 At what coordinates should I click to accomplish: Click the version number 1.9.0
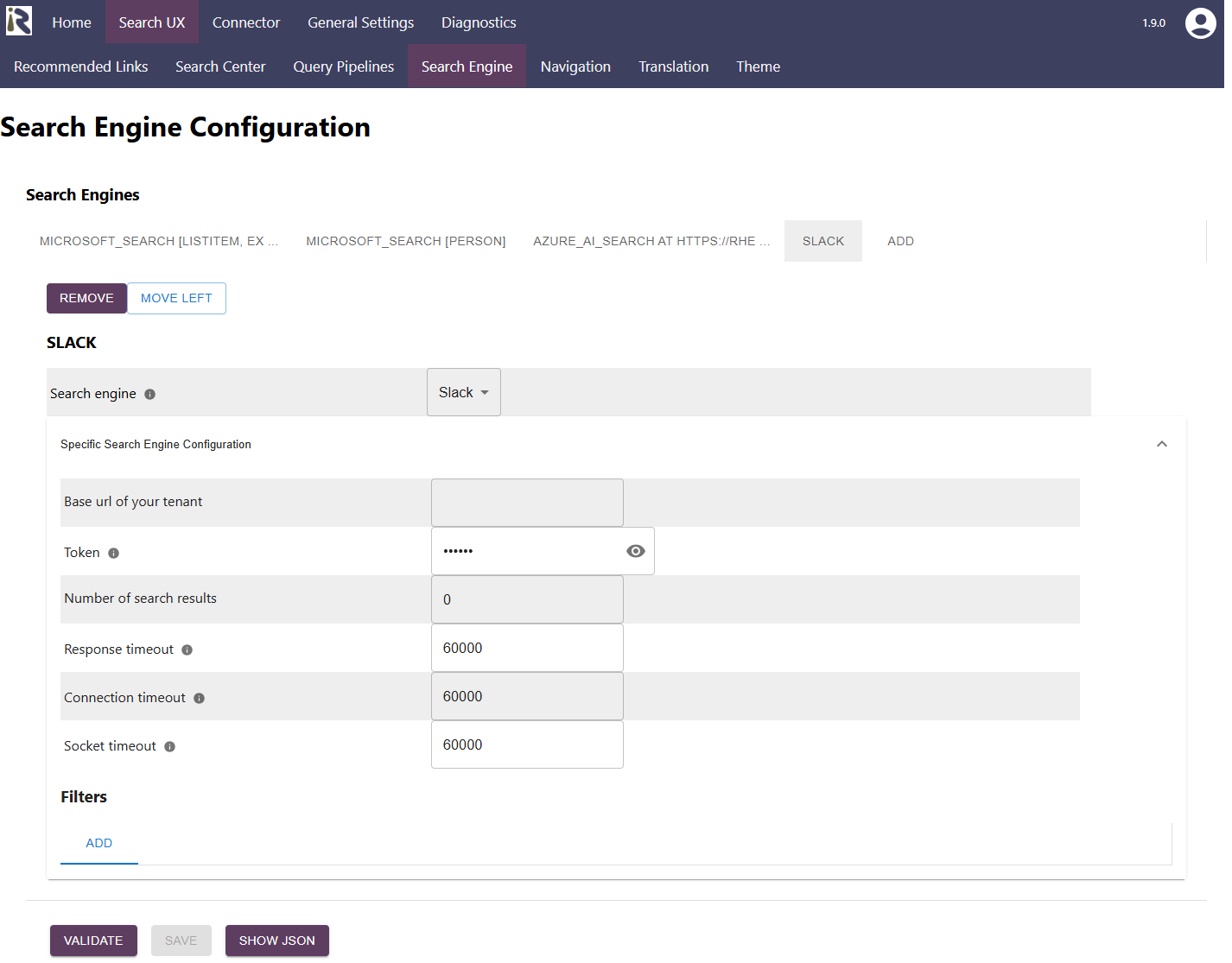[1153, 23]
